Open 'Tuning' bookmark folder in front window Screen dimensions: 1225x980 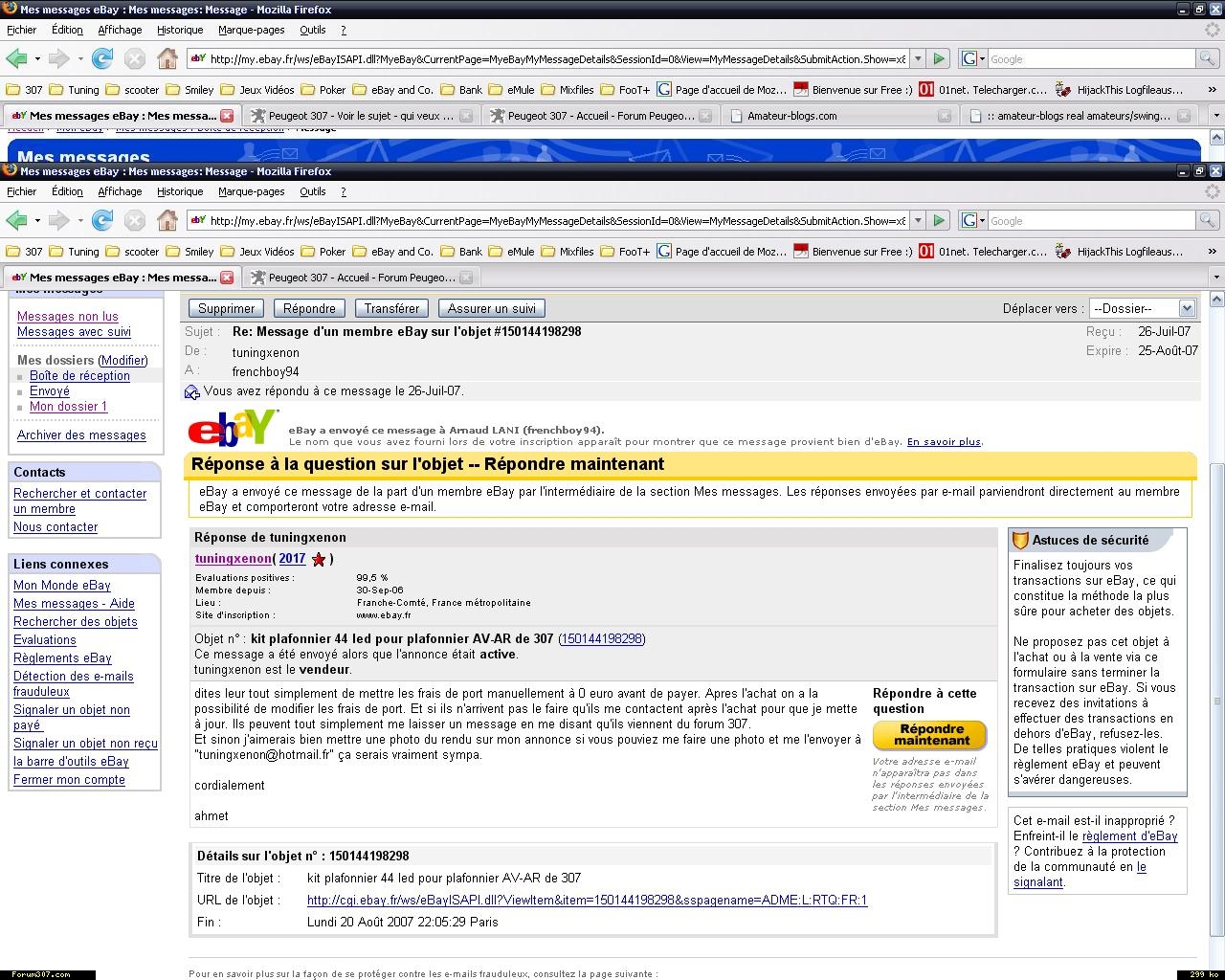click(x=76, y=252)
